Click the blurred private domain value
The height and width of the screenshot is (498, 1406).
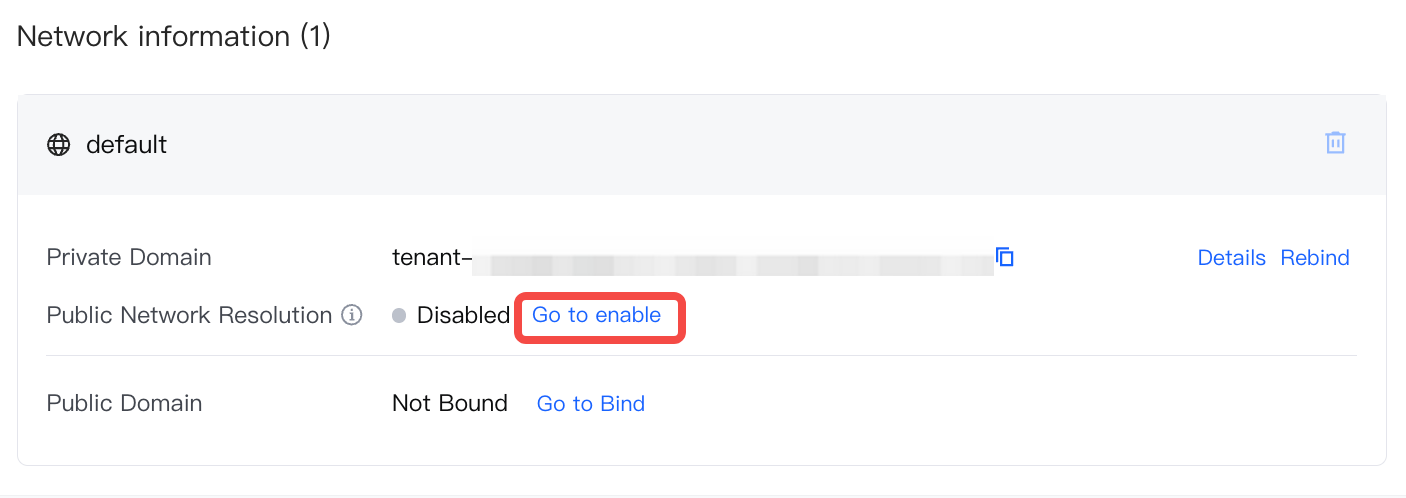pos(730,262)
